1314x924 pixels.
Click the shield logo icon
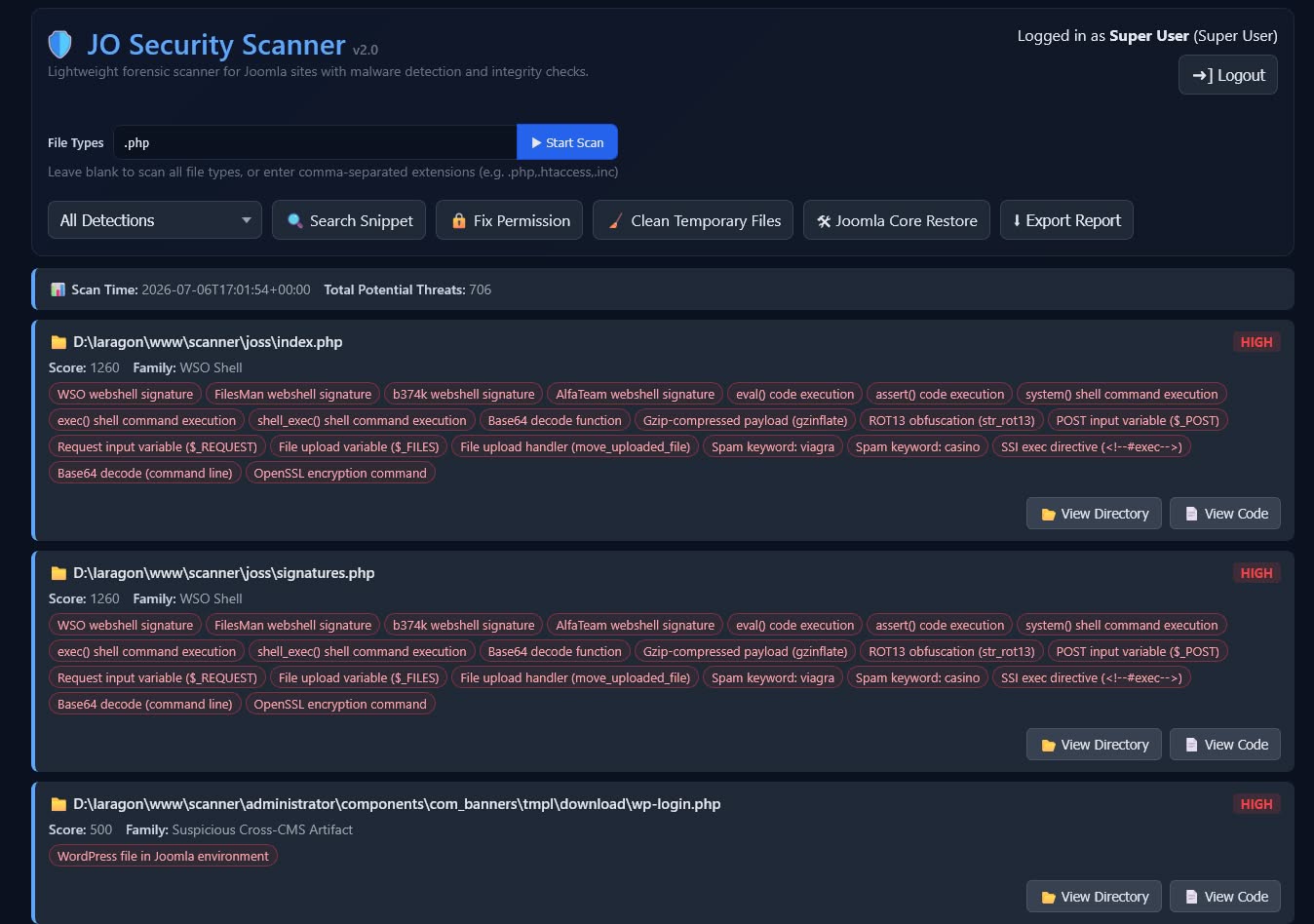click(x=60, y=44)
